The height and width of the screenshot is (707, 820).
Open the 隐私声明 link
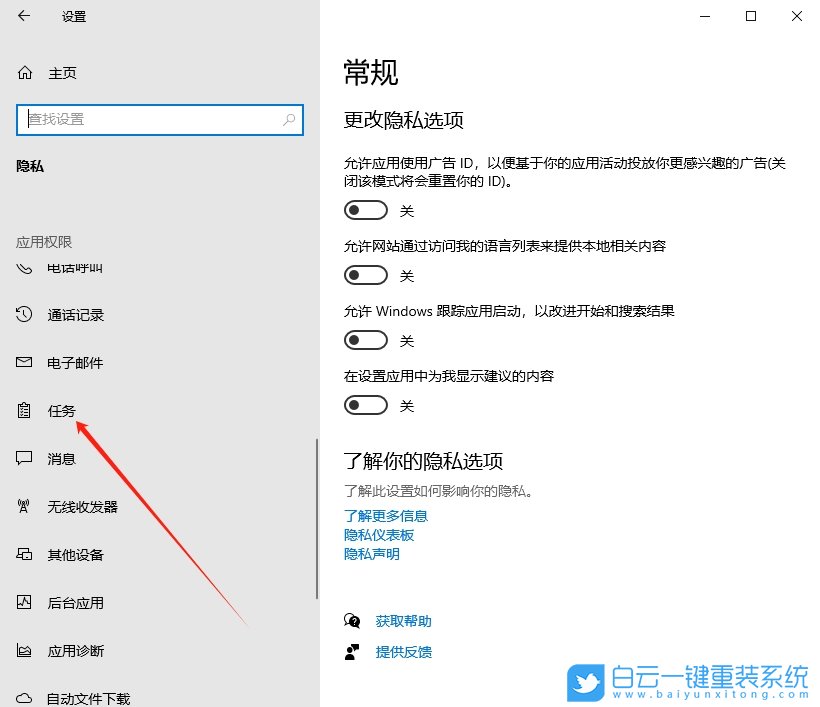point(371,553)
